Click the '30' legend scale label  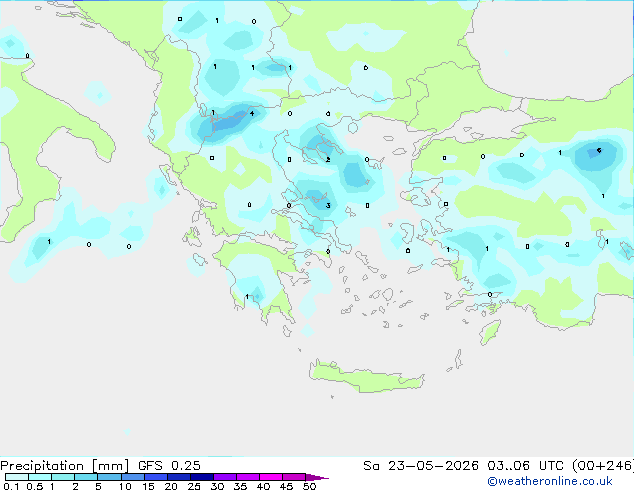tap(217, 486)
